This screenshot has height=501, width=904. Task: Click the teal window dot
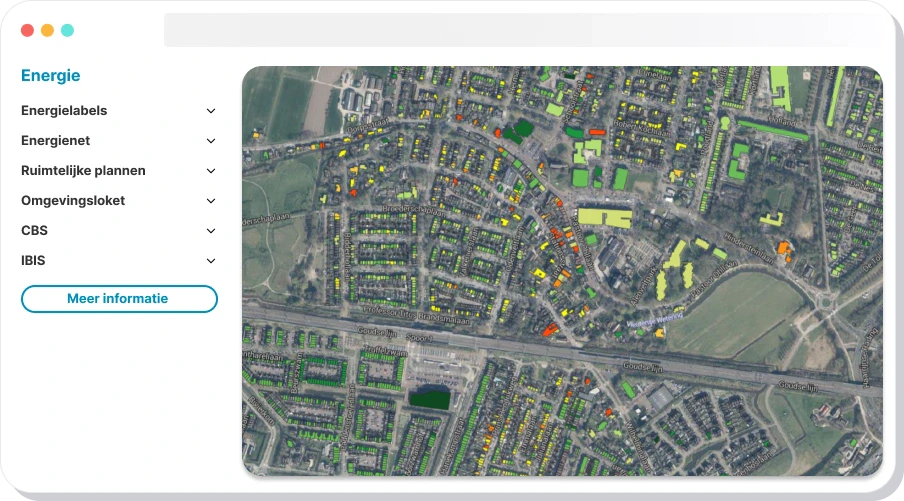[x=67, y=30]
